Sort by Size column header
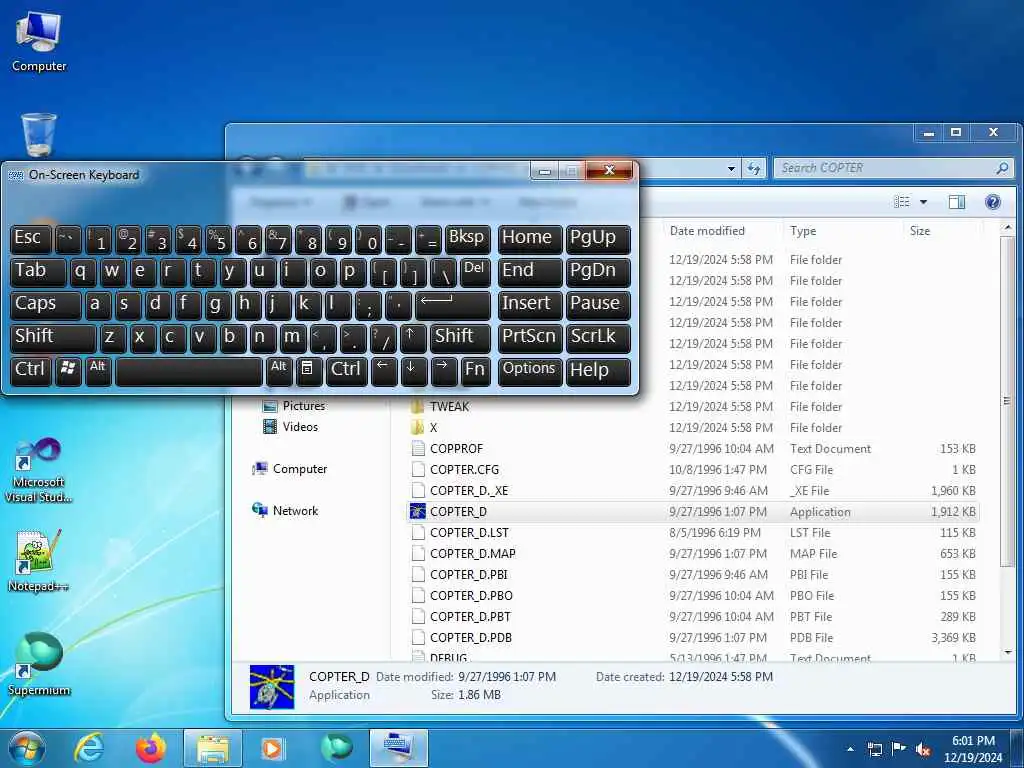Image resolution: width=1024 pixels, height=768 pixels. 942,231
